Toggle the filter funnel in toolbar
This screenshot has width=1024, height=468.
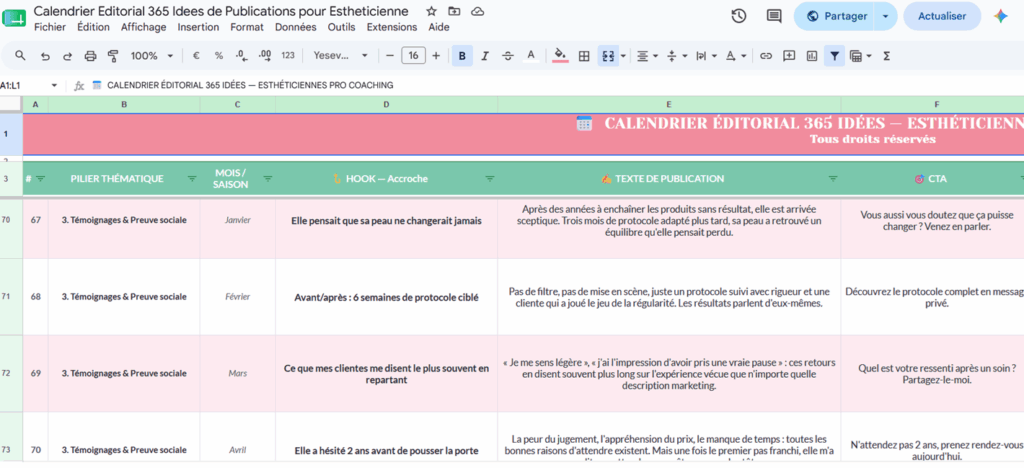[x=835, y=56]
